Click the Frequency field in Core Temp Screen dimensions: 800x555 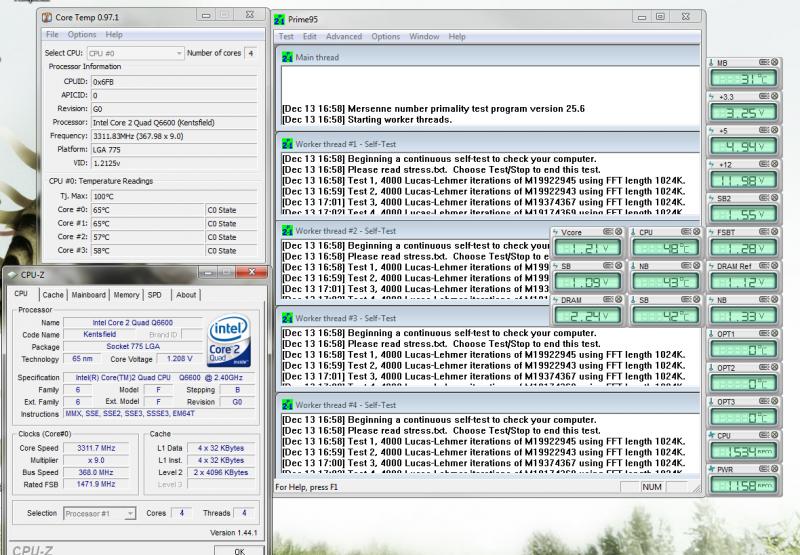click(173, 136)
